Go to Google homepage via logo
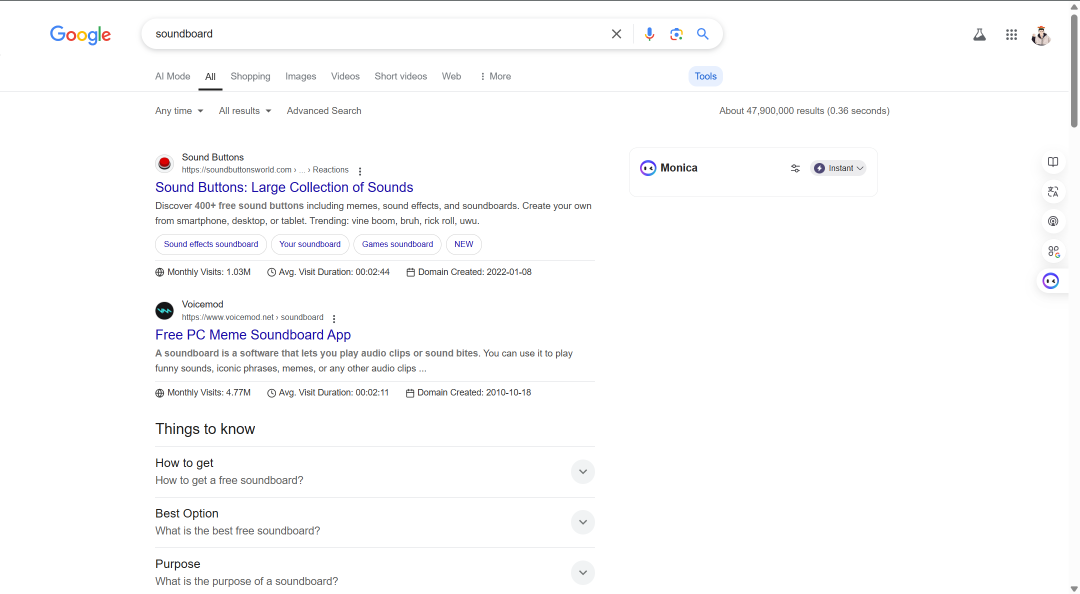Viewport: 1080px width, 594px height. [81, 34]
